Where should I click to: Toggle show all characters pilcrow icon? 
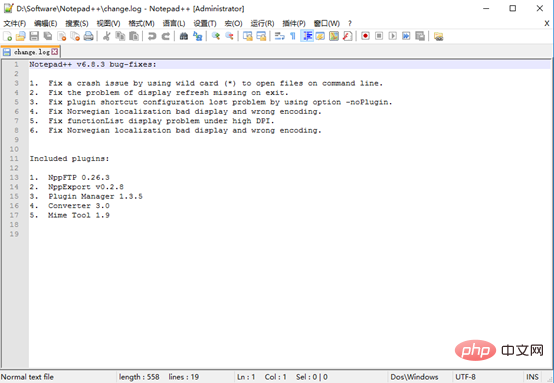click(x=293, y=36)
